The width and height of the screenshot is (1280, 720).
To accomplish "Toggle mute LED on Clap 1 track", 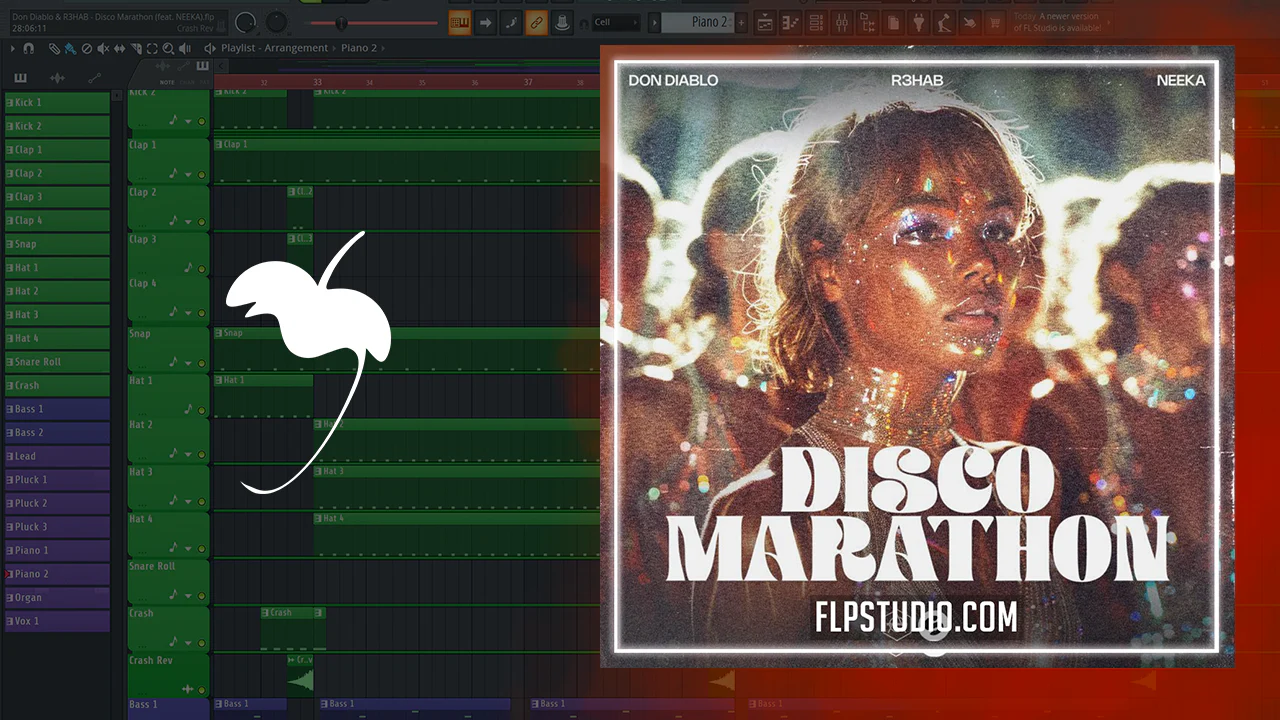I will point(201,174).
